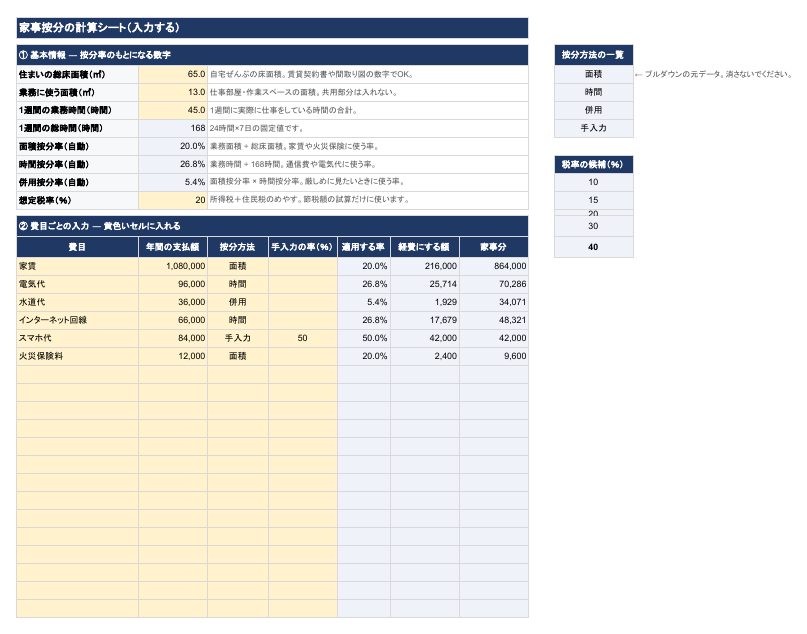Click the 火災保険料 household share 9,600
This screenshot has width=807, height=634.
[x=494, y=356]
